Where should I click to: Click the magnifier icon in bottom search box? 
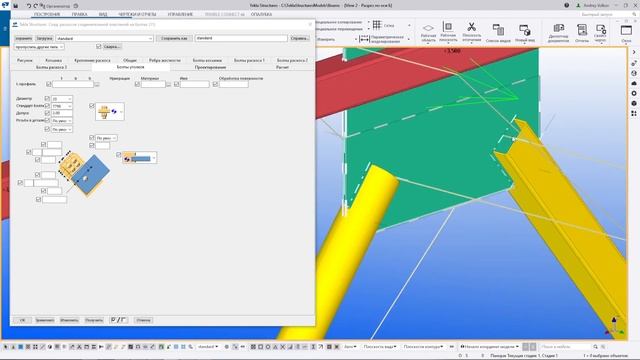coord(596,347)
